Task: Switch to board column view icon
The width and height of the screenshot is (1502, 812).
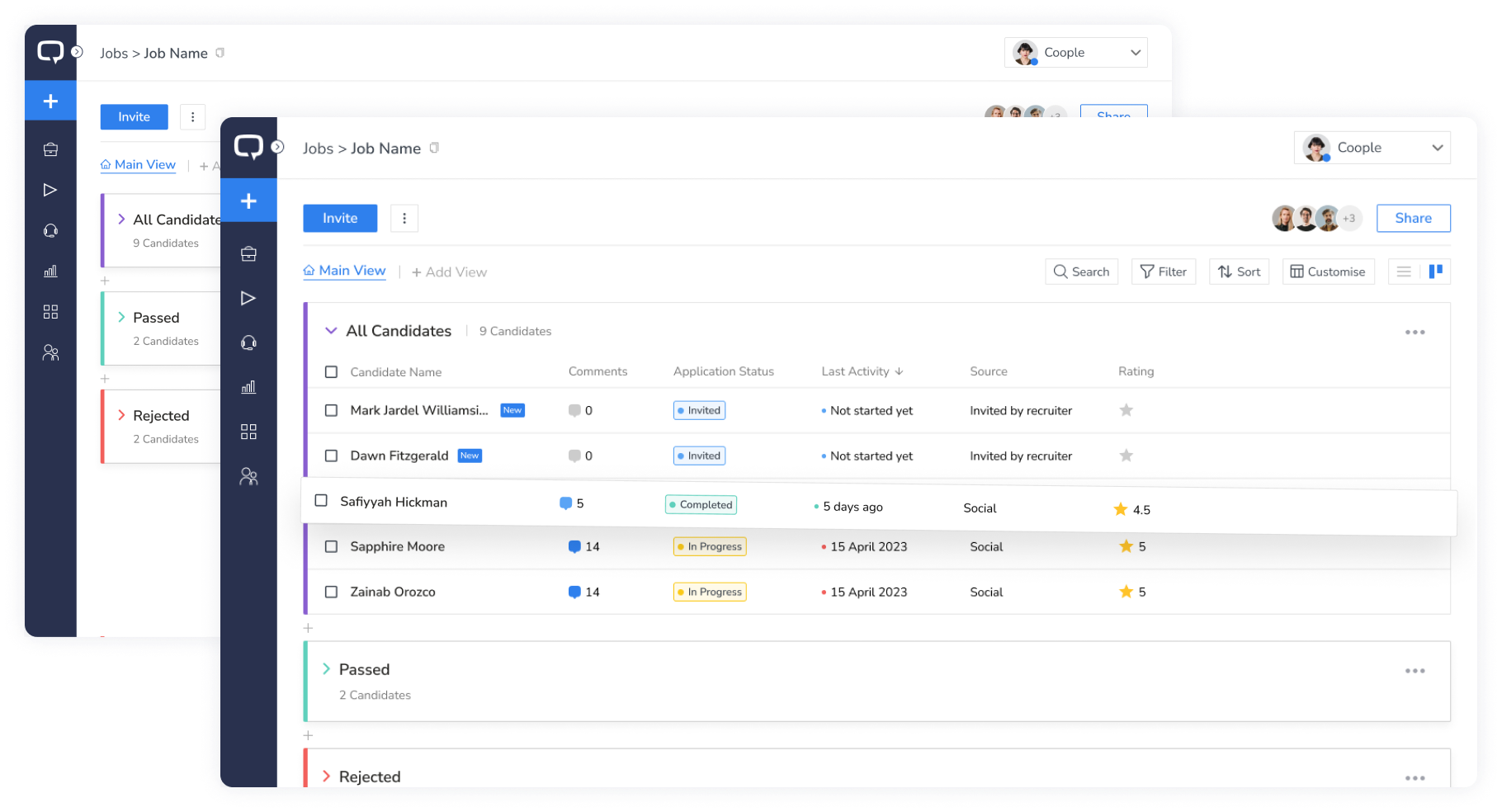Action: [1436, 271]
